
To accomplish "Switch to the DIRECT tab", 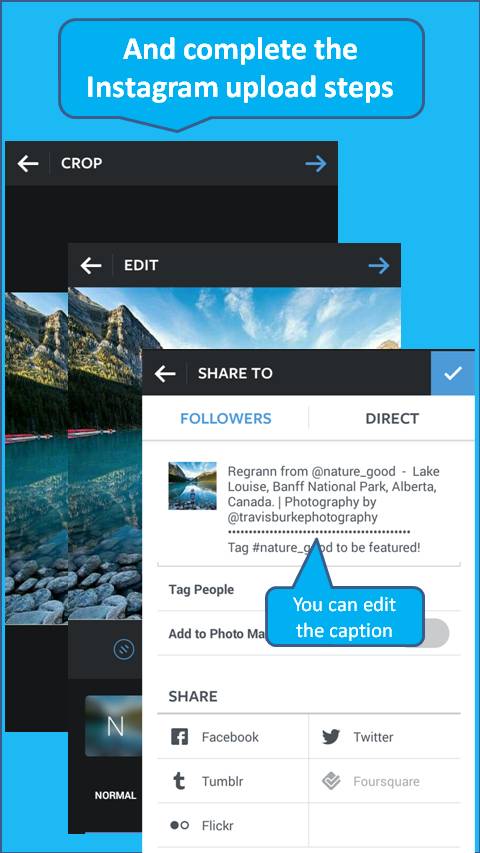I will click(392, 418).
